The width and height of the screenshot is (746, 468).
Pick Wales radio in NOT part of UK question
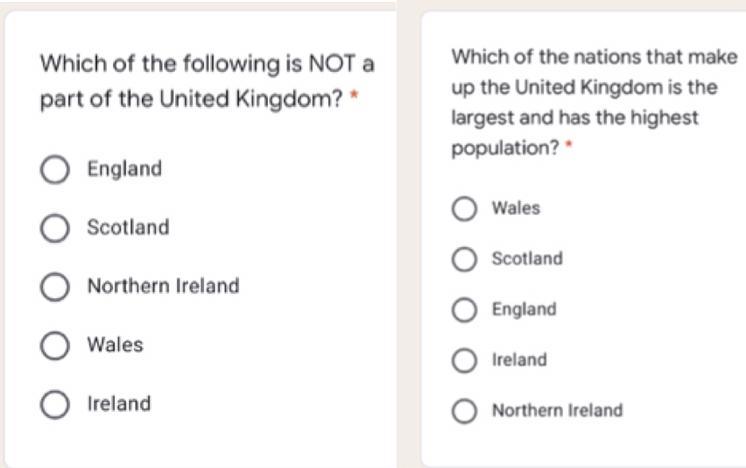click(x=55, y=346)
